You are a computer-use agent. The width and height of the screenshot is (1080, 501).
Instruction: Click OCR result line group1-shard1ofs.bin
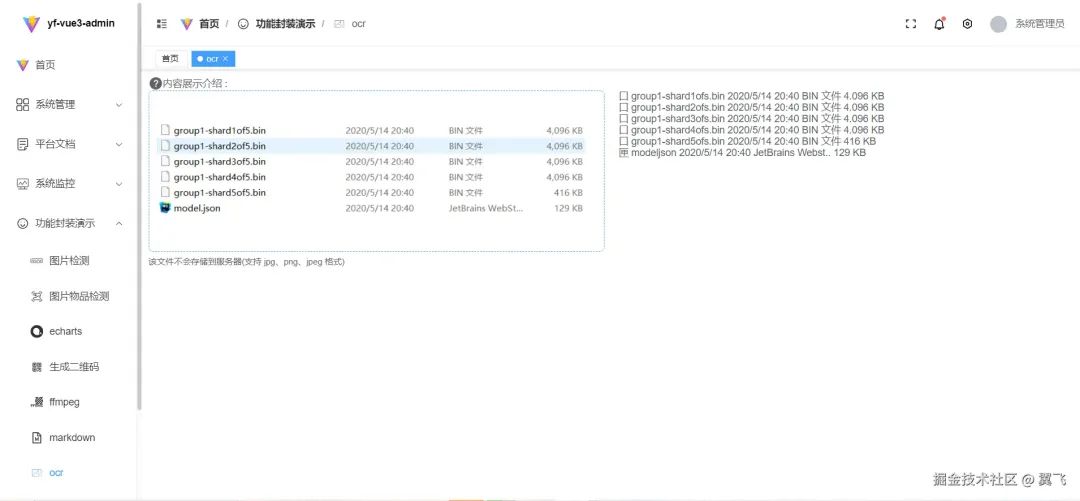pos(751,96)
